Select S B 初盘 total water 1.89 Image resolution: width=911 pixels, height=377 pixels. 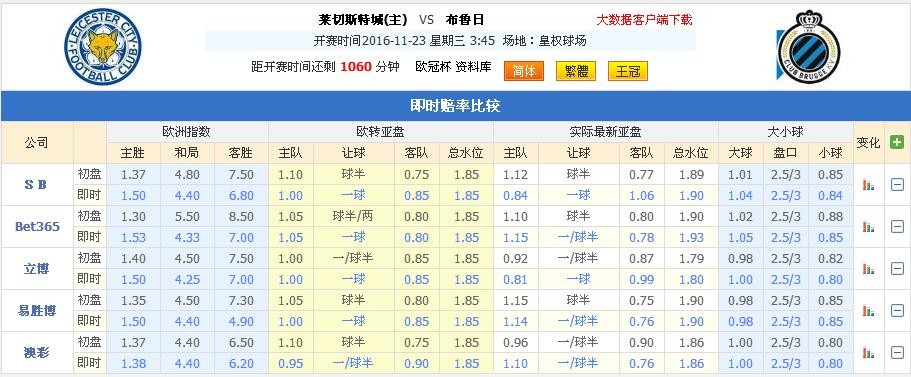(x=691, y=175)
